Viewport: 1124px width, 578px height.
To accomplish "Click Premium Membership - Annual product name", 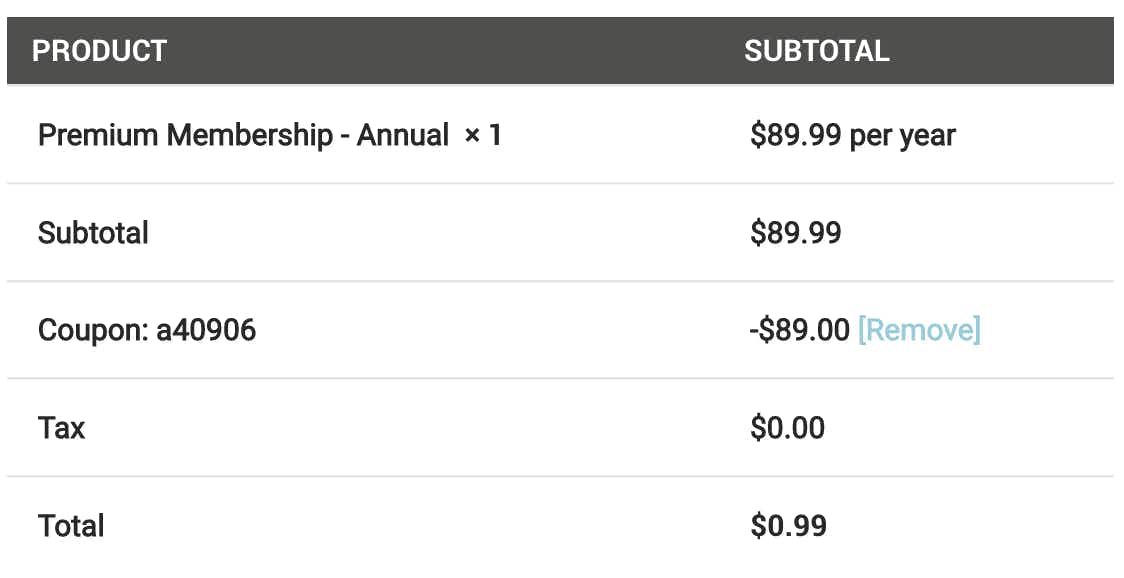I will point(244,135).
